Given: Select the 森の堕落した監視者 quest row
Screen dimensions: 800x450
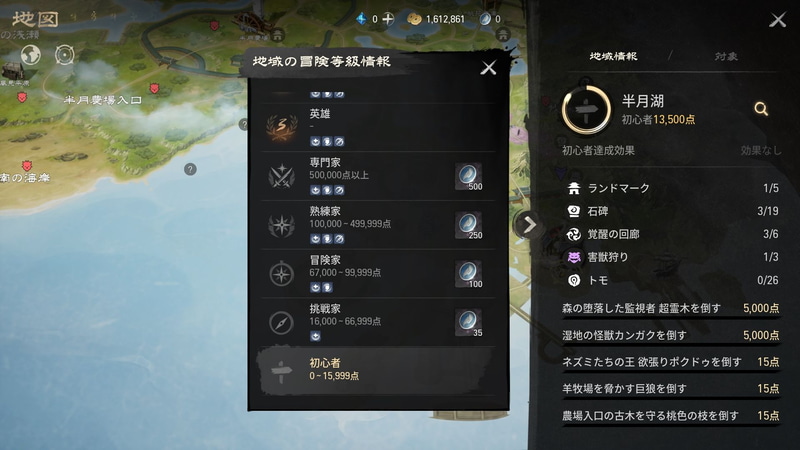Looking at the screenshot, I should coord(671,309).
